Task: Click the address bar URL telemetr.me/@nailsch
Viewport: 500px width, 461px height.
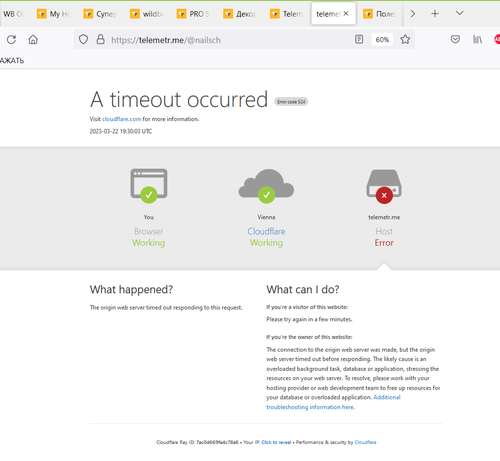Action: click(x=166, y=40)
